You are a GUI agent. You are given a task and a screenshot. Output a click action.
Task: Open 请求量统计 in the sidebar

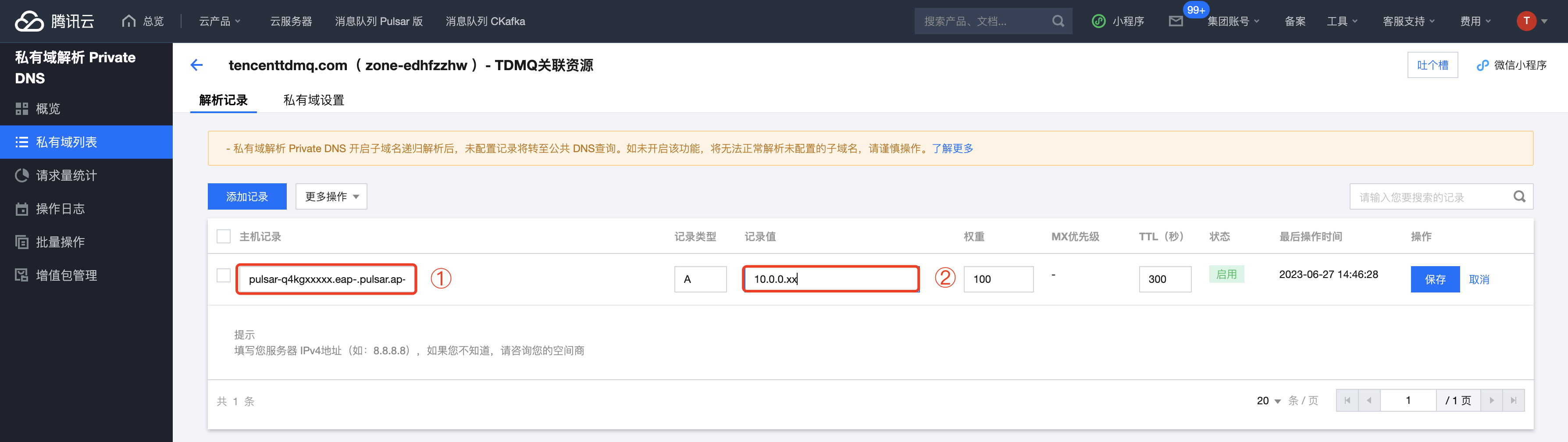click(66, 175)
